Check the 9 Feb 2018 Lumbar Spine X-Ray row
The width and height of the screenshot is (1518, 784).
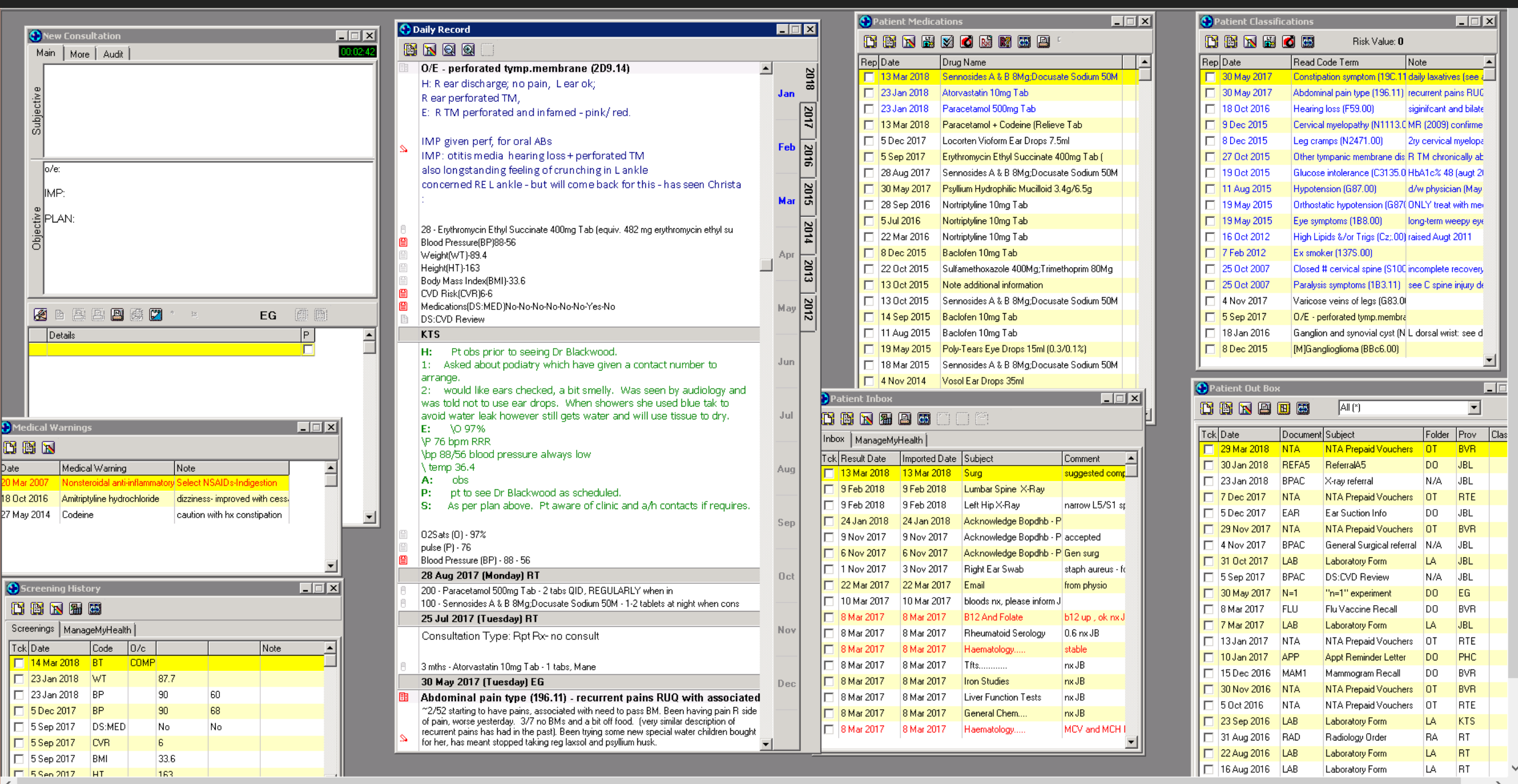point(829,489)
